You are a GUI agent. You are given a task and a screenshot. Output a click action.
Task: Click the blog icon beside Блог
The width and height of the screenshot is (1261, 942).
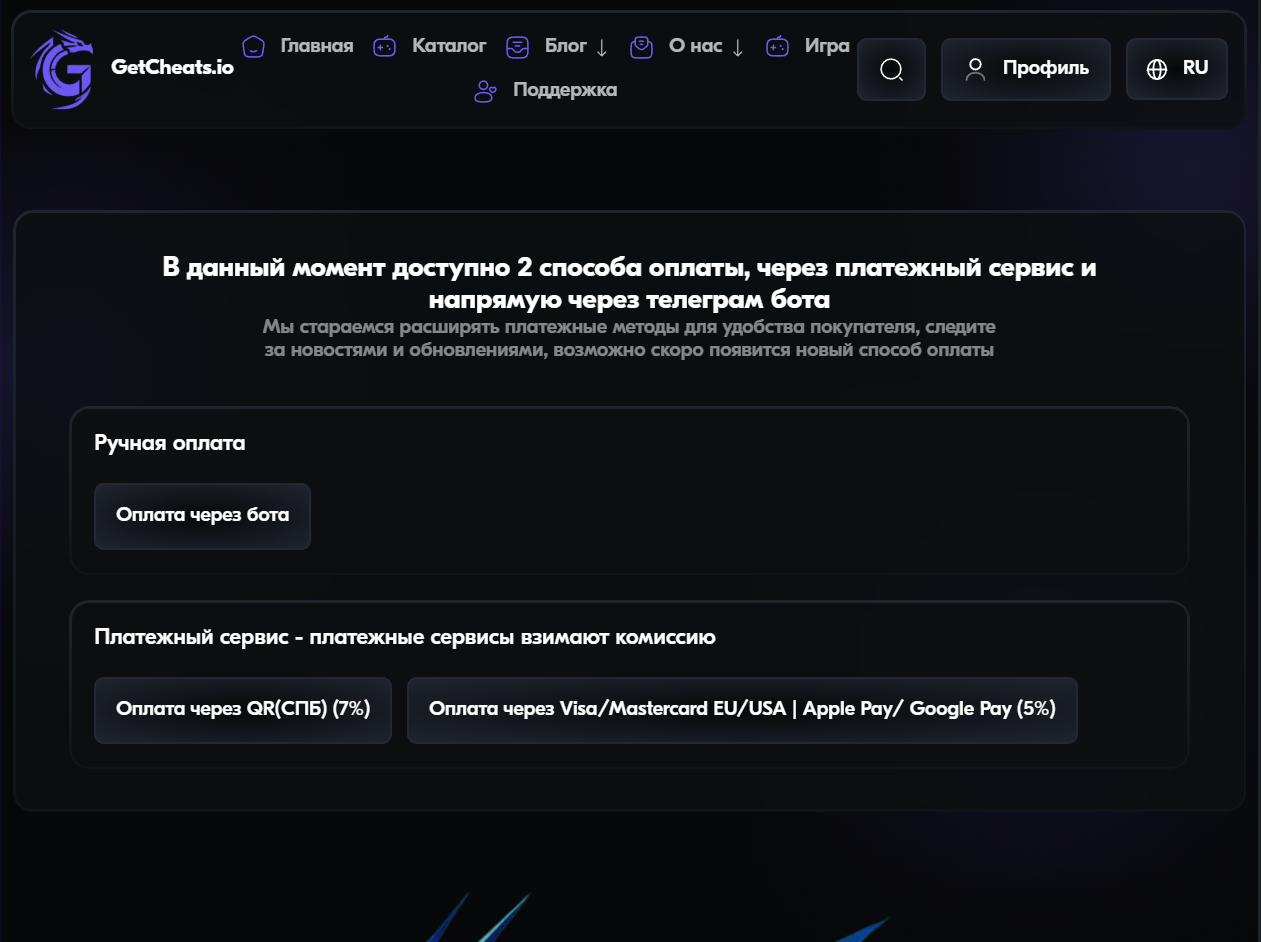coord(518,46)
